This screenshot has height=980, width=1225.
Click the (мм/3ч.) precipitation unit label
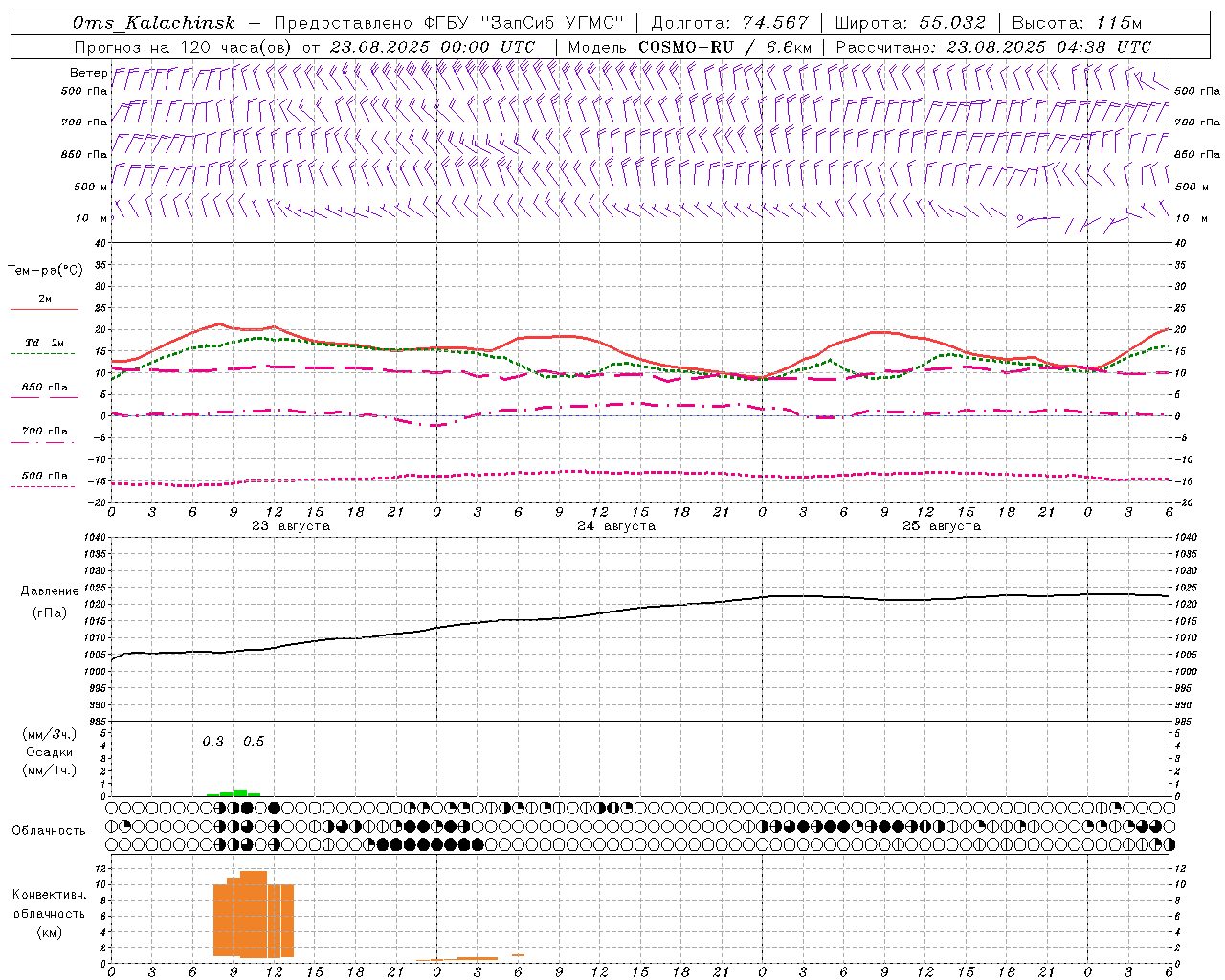tap(50, 734)
